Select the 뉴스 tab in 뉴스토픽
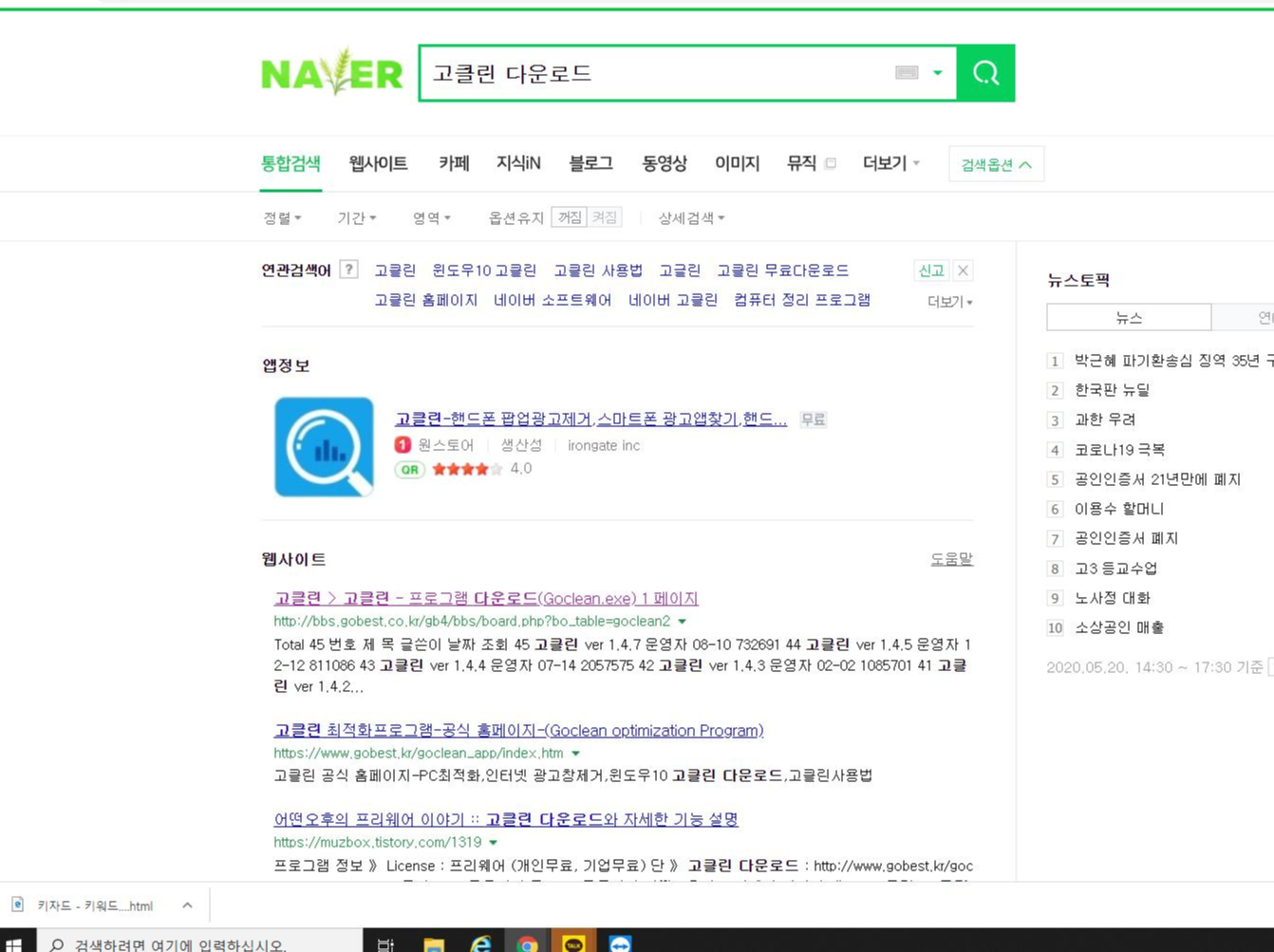 tap(1129, 317)
